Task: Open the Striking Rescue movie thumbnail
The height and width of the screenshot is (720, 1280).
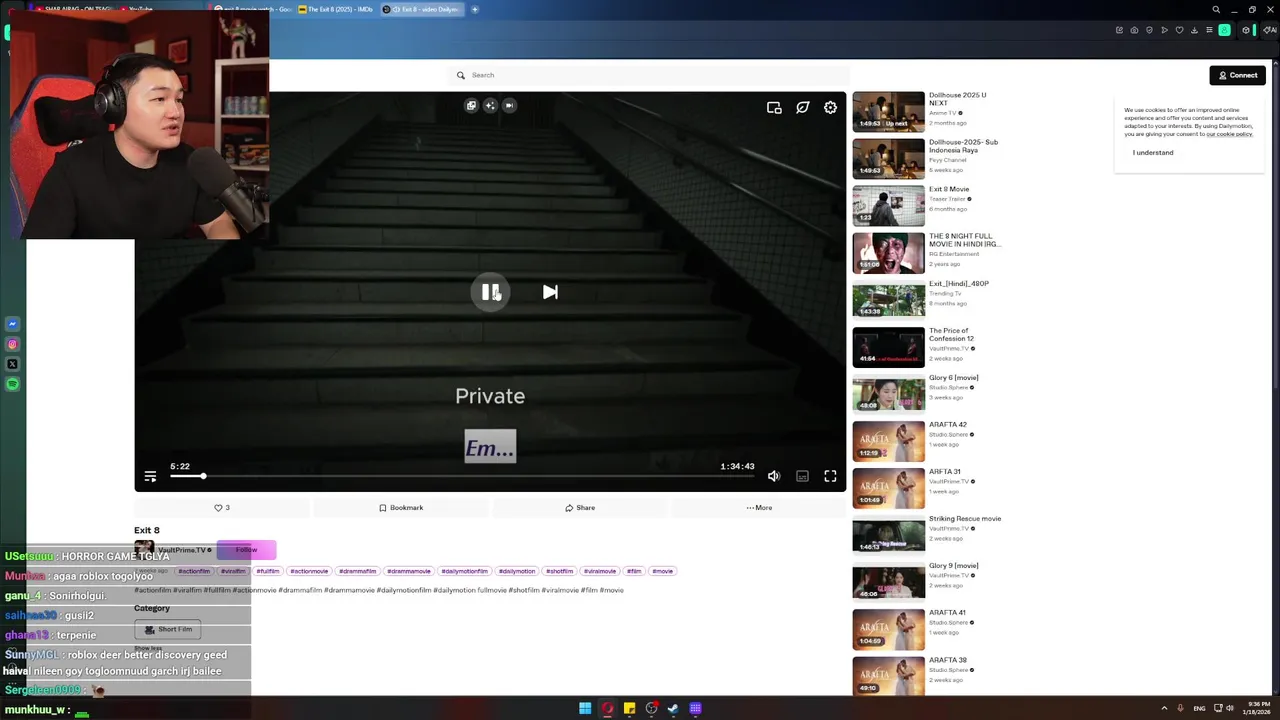Action: (888, 535)
